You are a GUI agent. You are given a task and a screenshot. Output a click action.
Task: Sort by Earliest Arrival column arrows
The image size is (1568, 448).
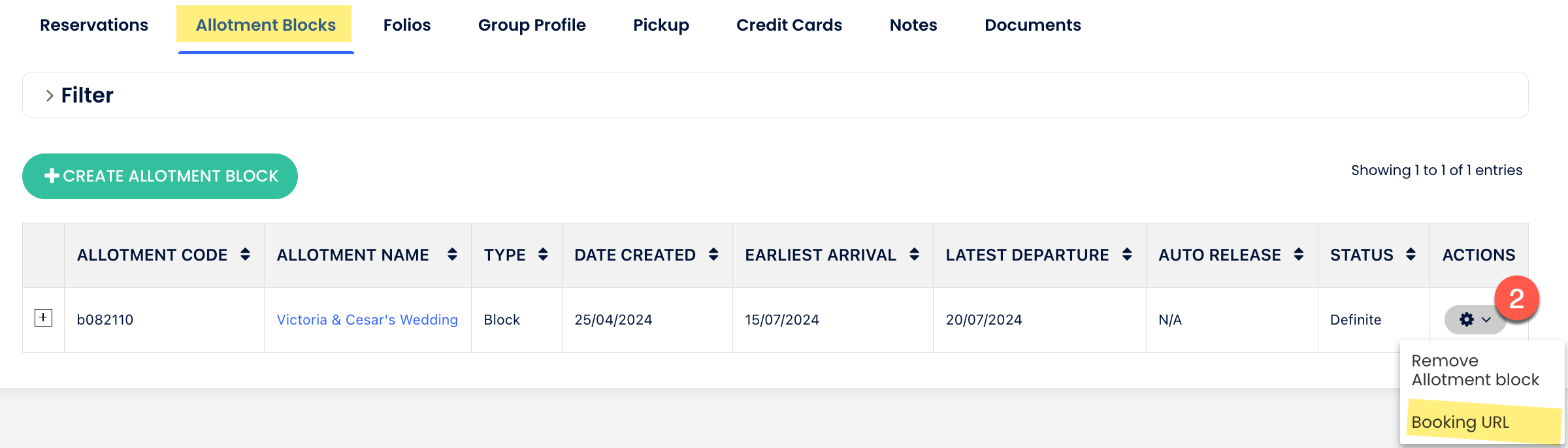(x=915, y=255)
